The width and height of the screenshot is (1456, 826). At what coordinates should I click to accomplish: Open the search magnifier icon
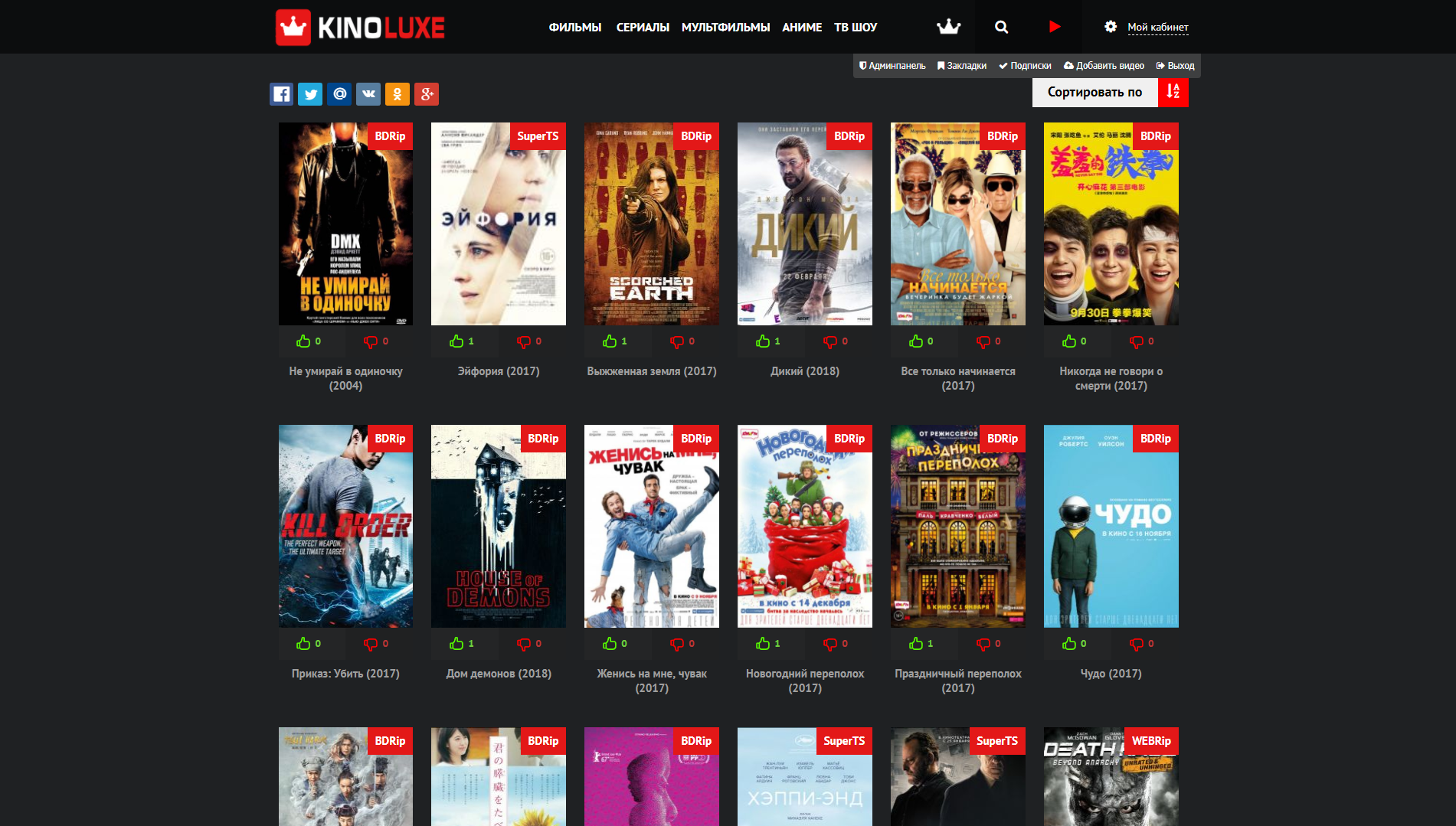(x=1001, y=27)
